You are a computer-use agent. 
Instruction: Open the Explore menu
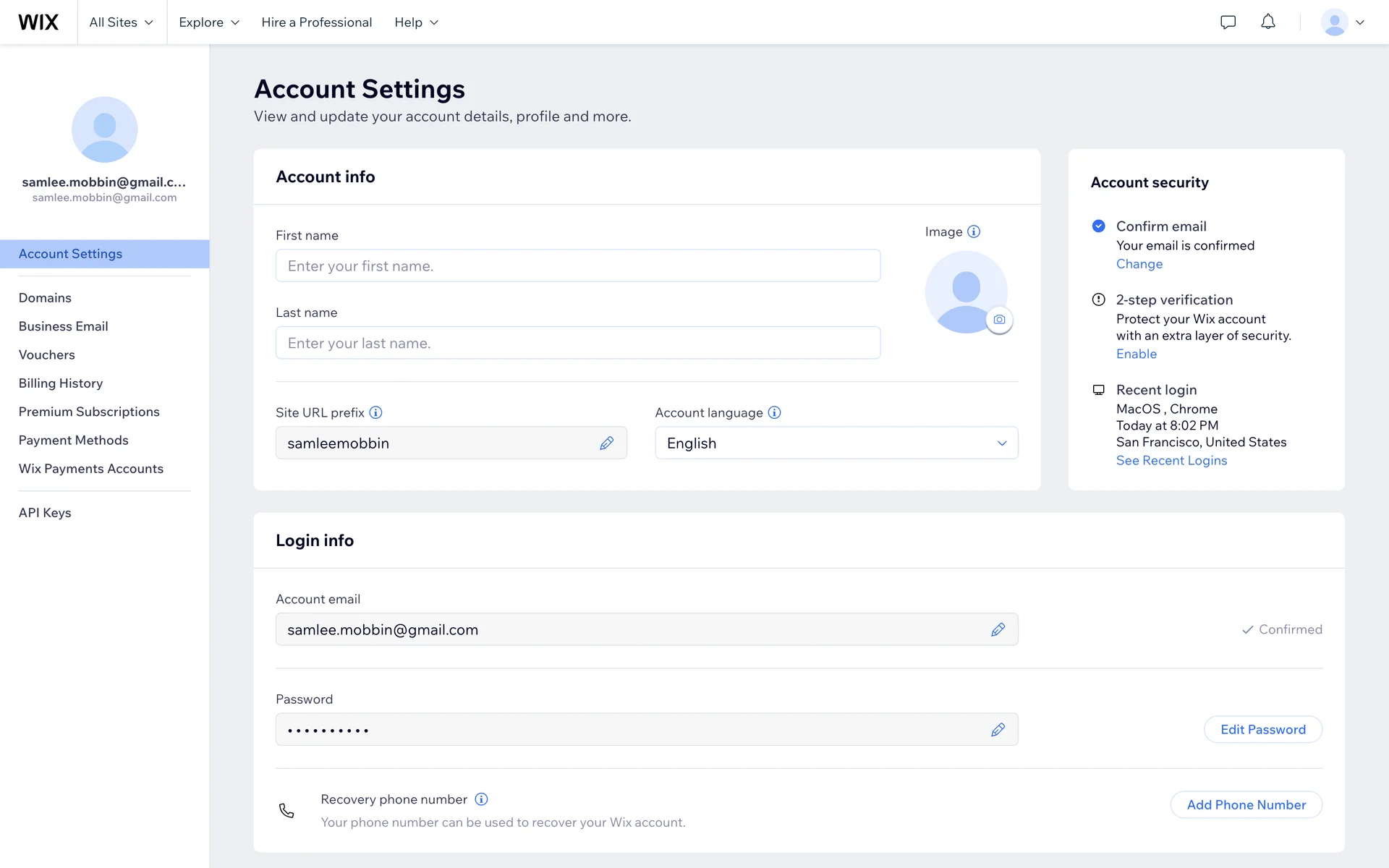[208, 22]
